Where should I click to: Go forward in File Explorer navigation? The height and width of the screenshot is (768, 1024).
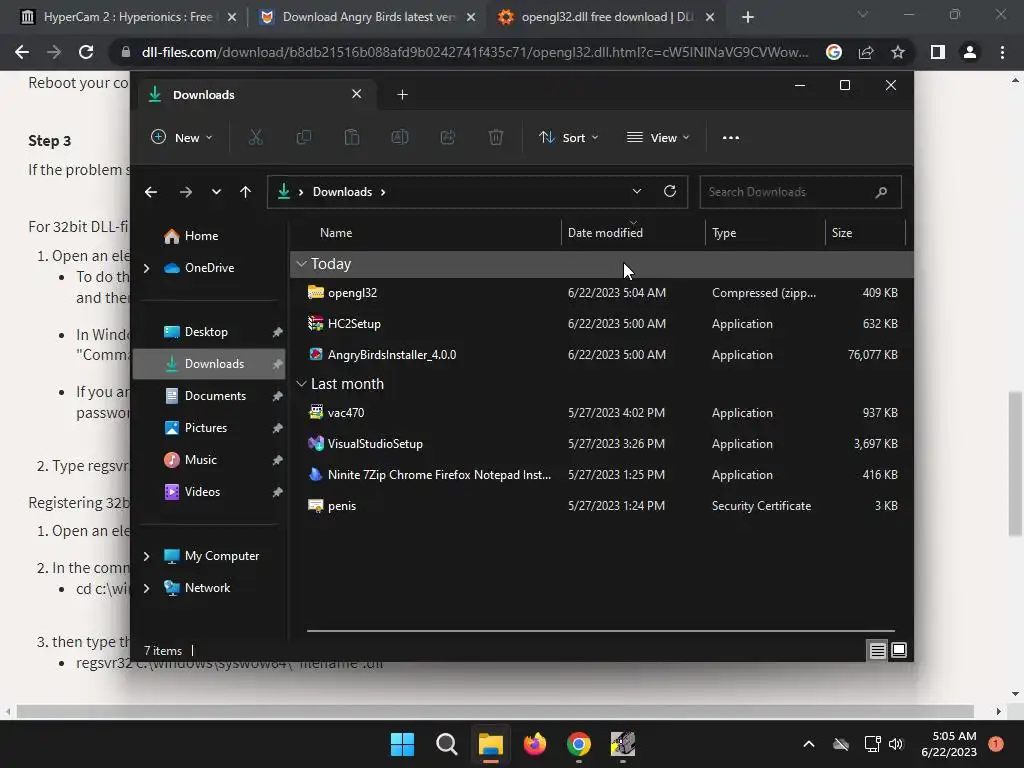point(185,192)
